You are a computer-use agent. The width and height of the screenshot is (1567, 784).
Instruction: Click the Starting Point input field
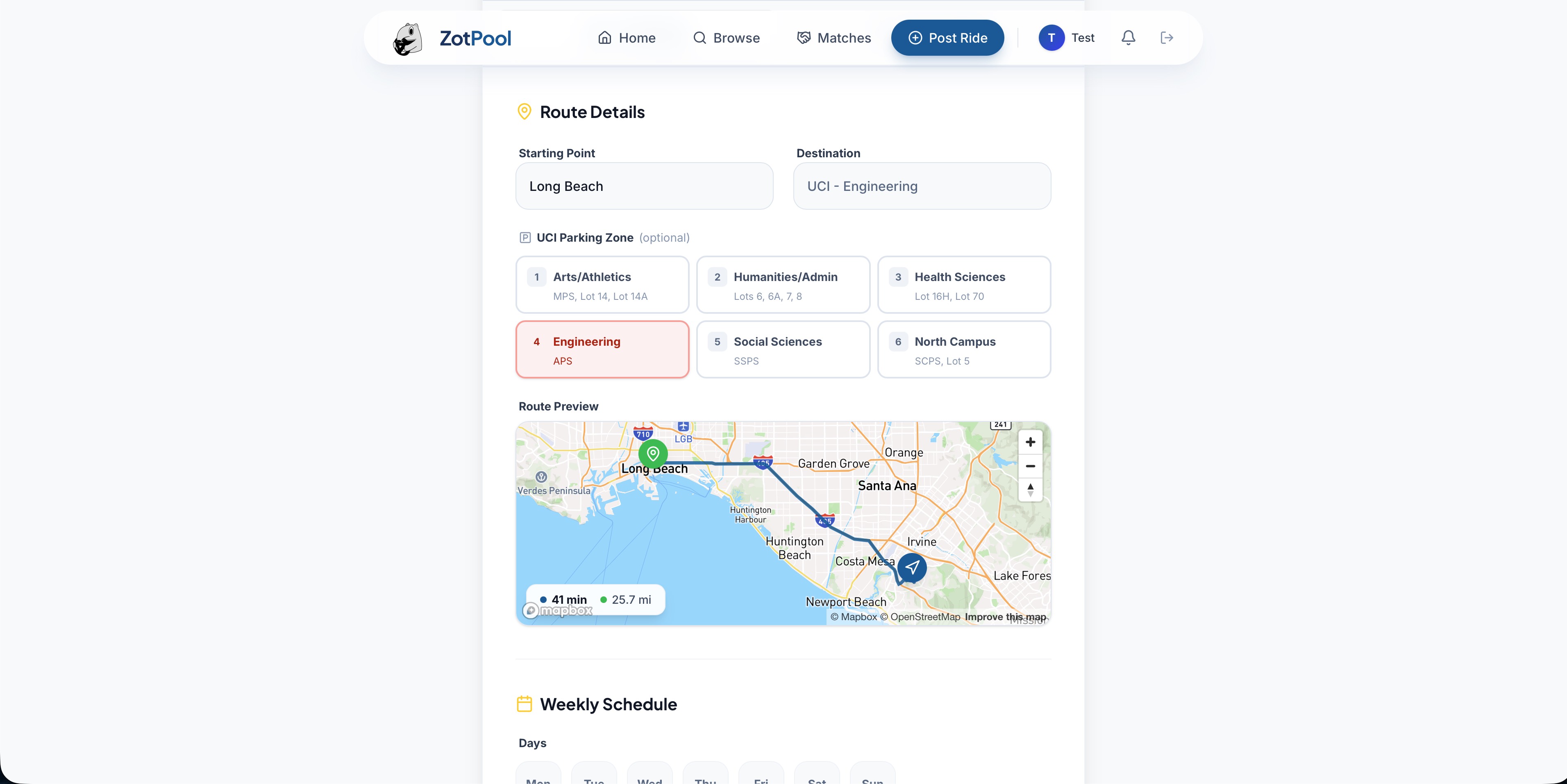644,186
